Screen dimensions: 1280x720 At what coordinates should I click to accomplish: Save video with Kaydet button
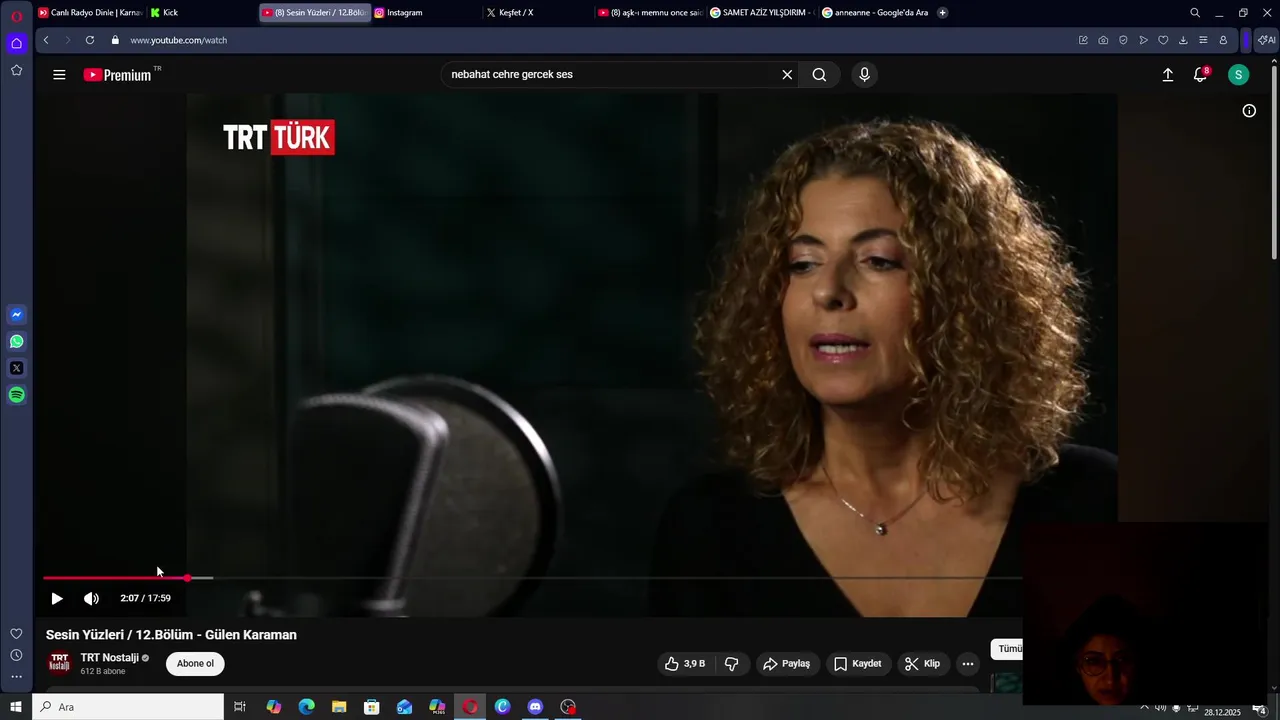[858, 664]
